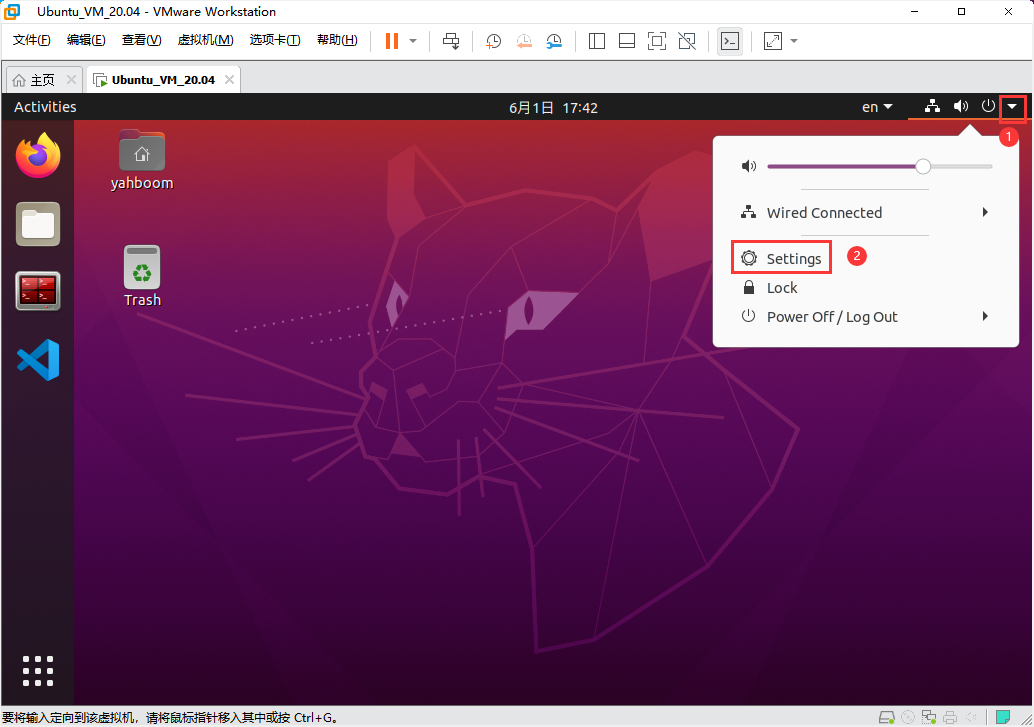This screenshot has width=1034, height=727.
Task: Expand the Wired Connected submenu
Action: pos(866,212)
